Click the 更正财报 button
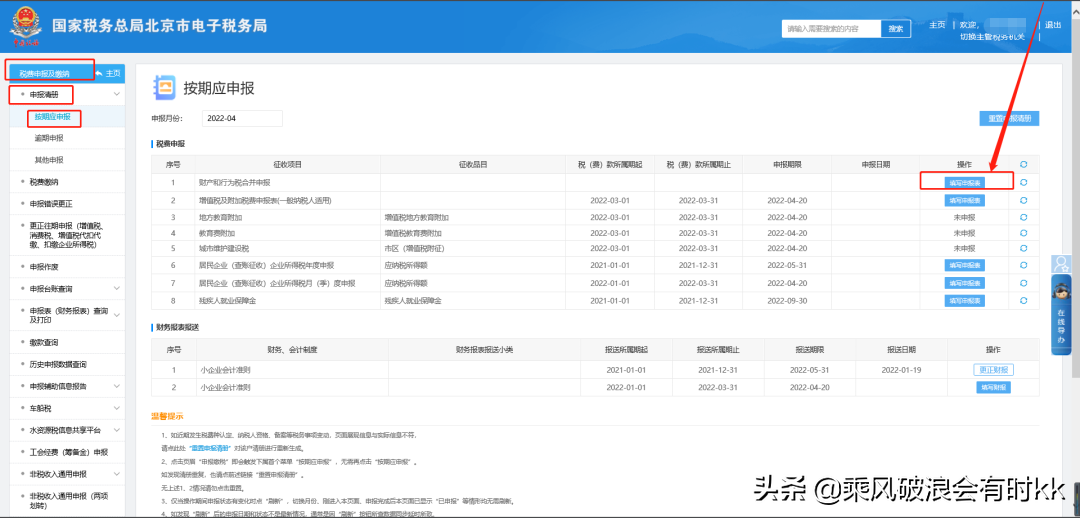Viewport: 1080px width, 518px height. [992, 369]
